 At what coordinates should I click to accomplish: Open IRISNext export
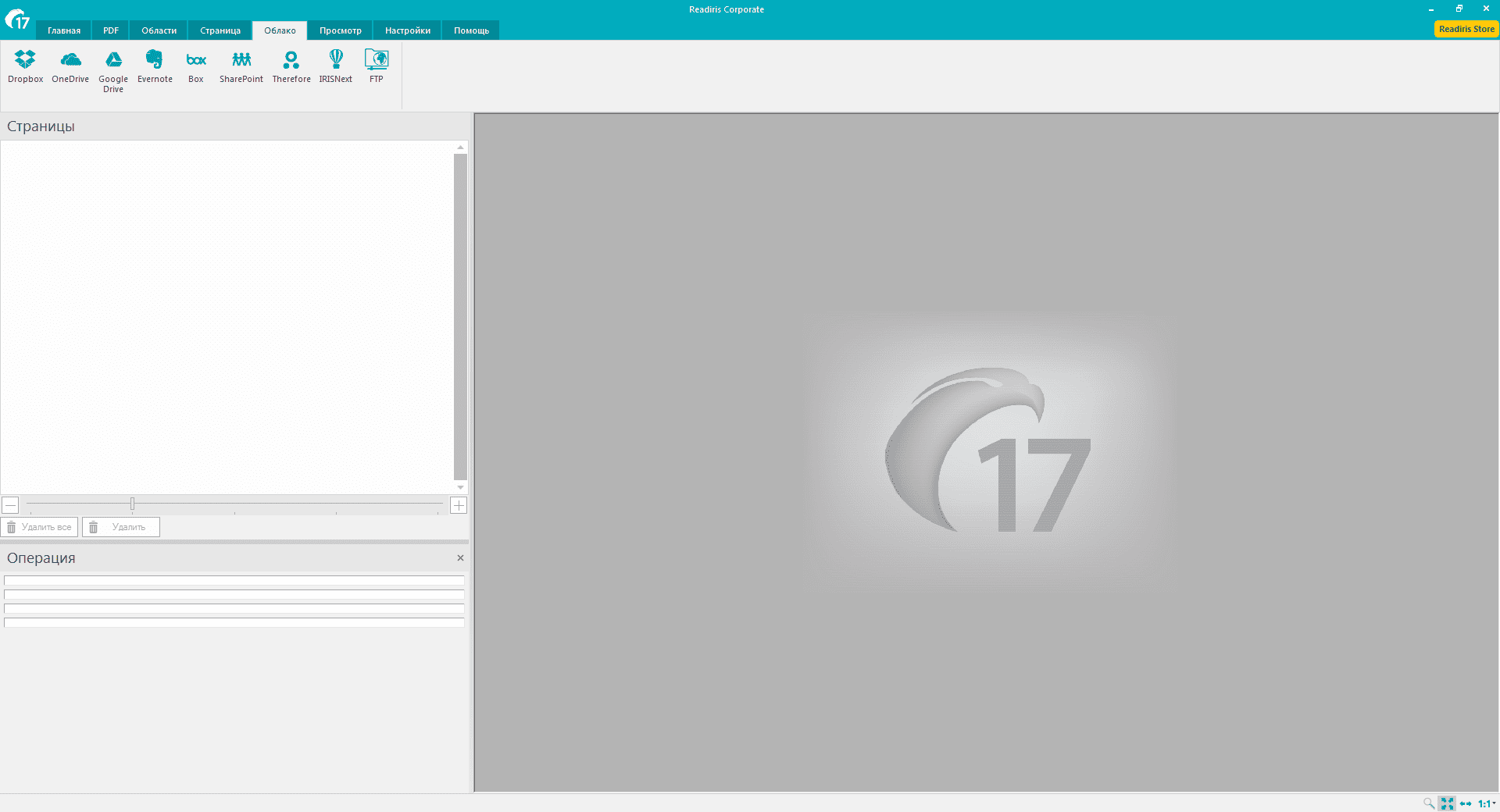(x=336, y=66)
